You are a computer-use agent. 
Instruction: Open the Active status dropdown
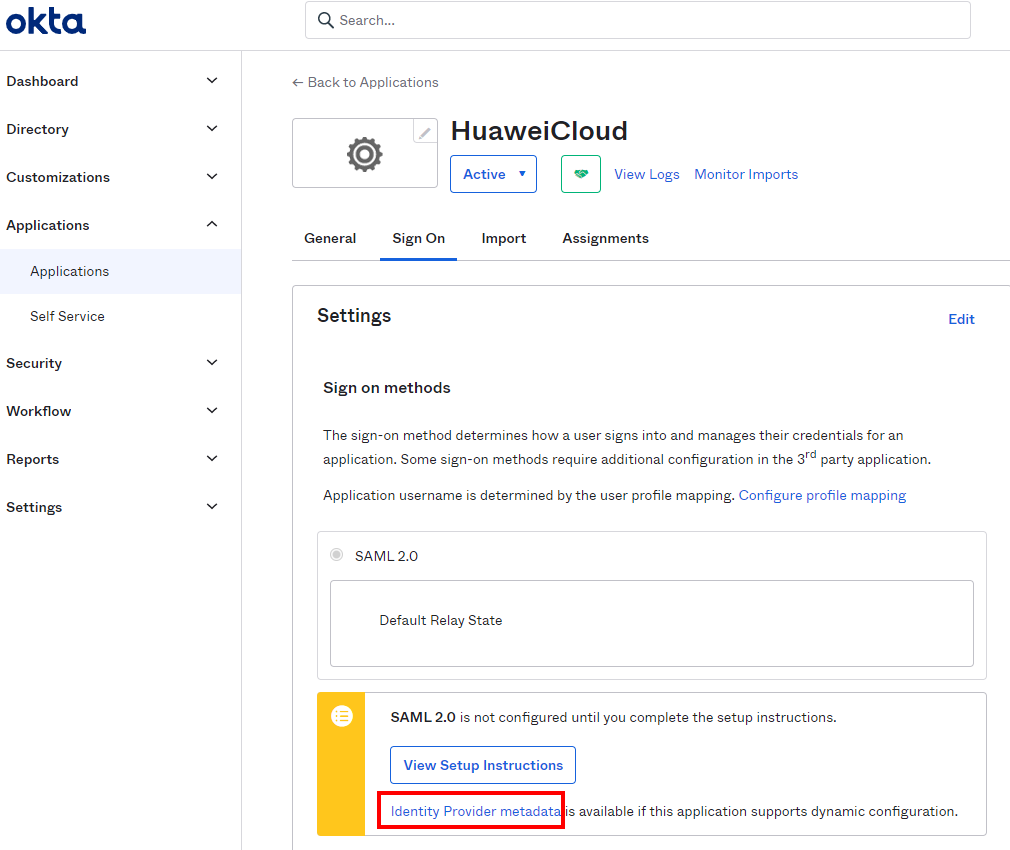493,174
